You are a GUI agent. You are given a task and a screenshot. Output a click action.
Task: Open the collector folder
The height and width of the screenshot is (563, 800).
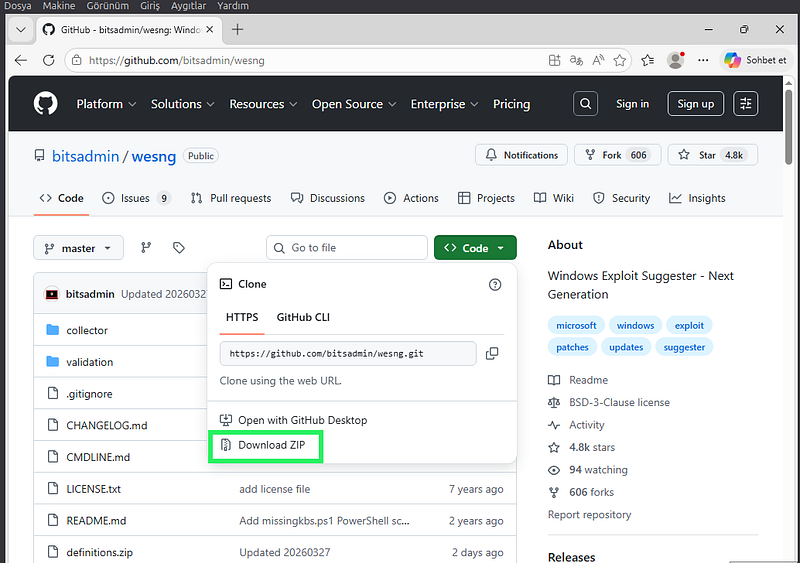(87, 330)
